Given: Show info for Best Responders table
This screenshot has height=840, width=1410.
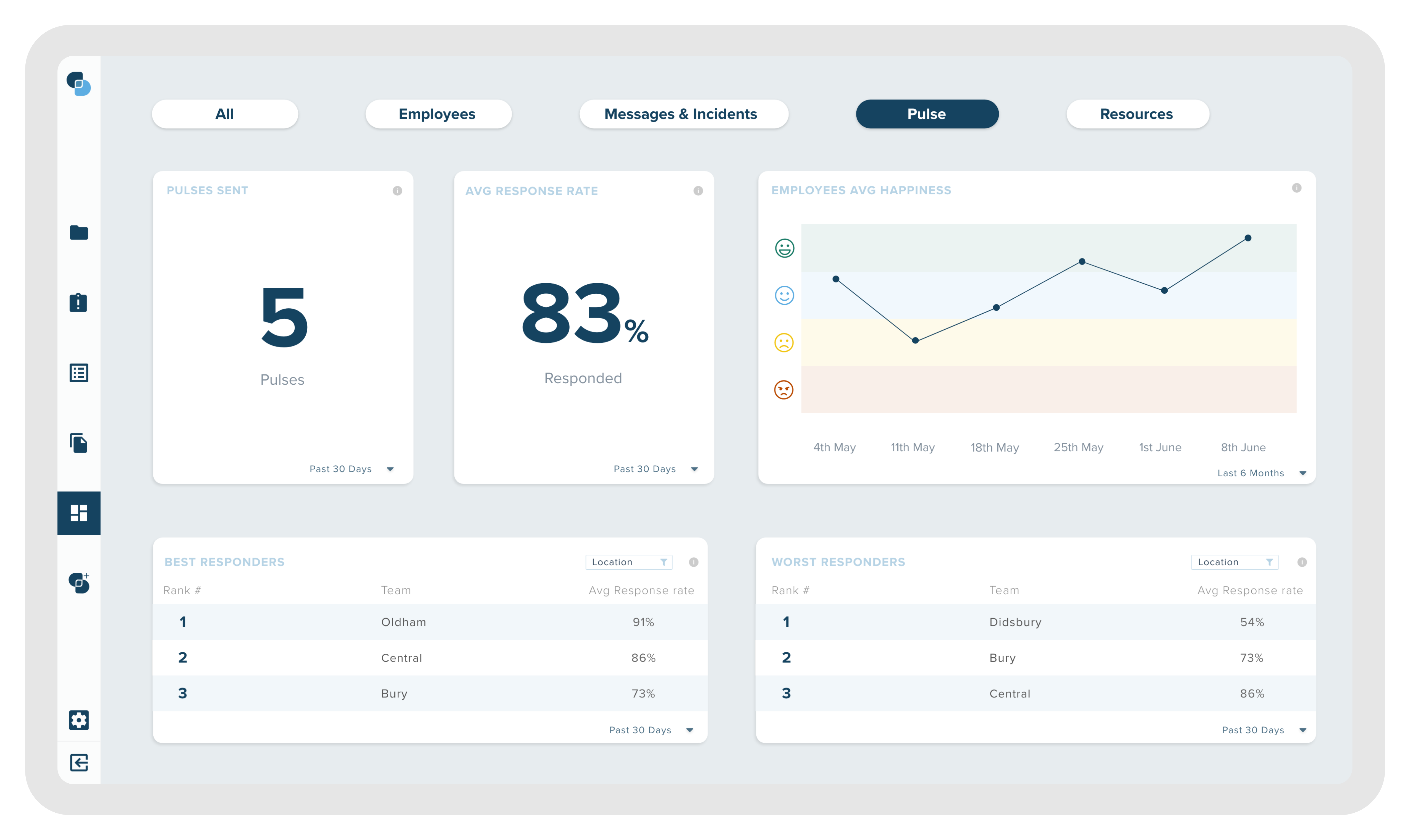Looking at the screenshot, I should [693, 562].
